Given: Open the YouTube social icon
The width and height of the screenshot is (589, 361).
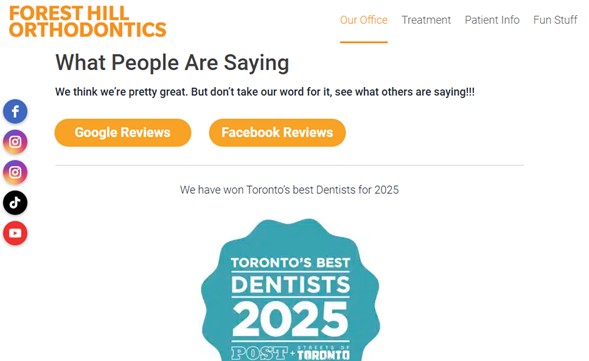Looking at the screenshot, I should click(15, 233).
